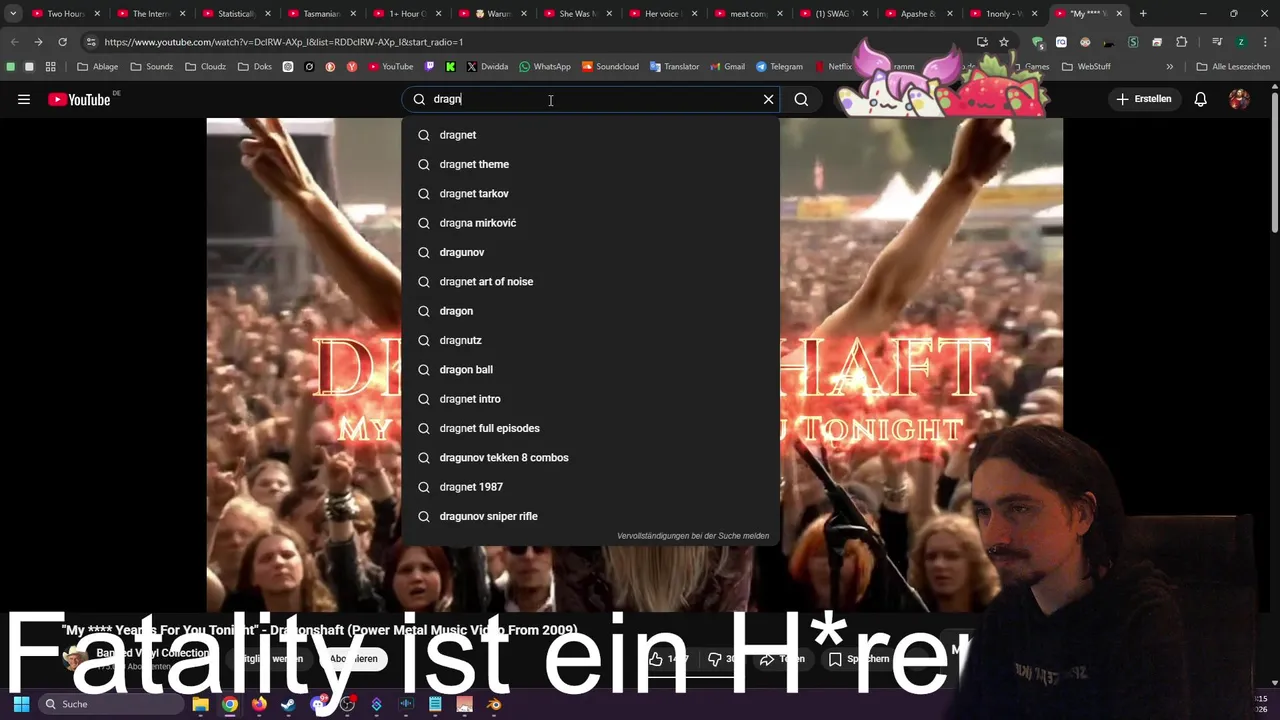Choose the "dragnet art of noise" suggestion
Image resolution: width=1280 pixels, height=720 pixels.
tap(590, 281)
